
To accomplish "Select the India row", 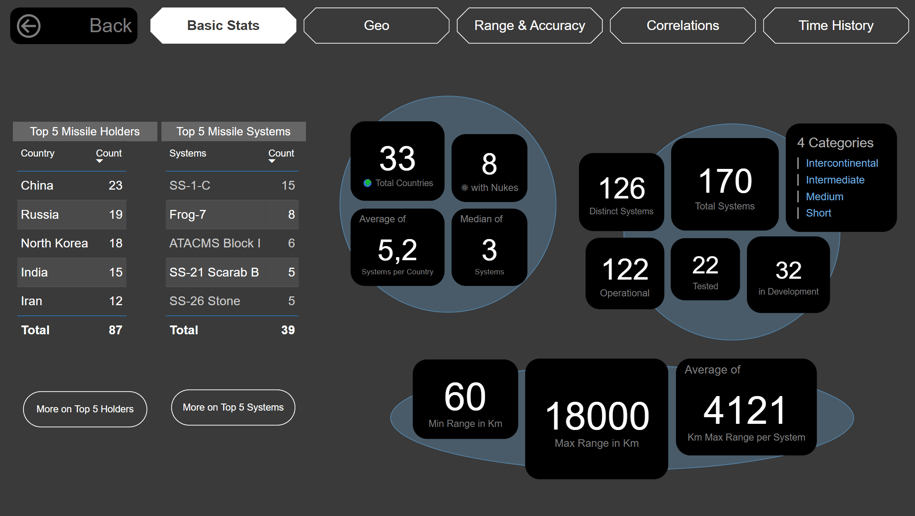I will (x=72, y=272).
